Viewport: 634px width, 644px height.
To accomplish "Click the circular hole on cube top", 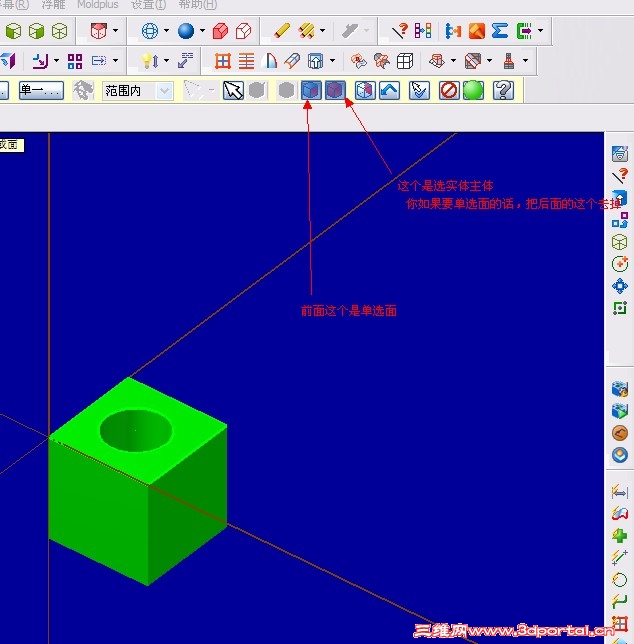I will (x=136, y=430).
